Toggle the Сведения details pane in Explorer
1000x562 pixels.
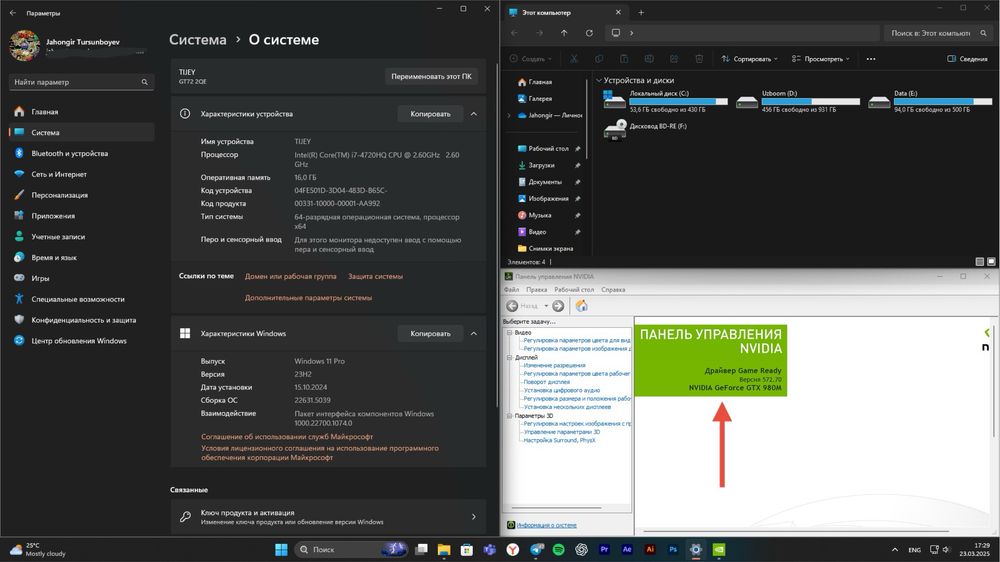coord(967,59)
